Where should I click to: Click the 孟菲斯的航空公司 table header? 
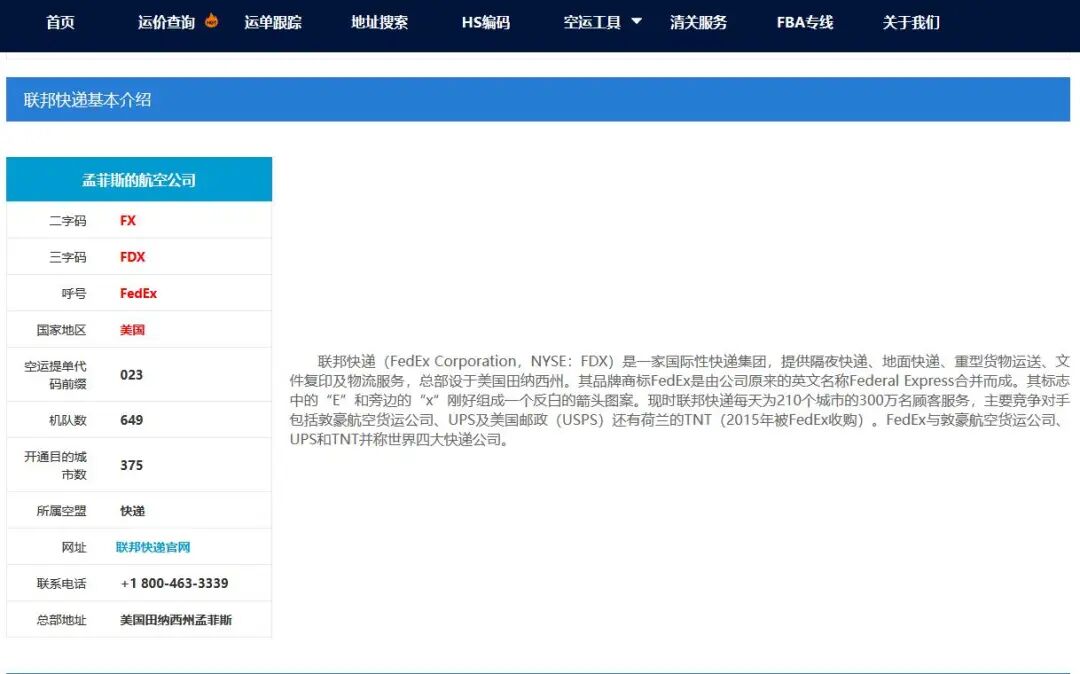139,180
